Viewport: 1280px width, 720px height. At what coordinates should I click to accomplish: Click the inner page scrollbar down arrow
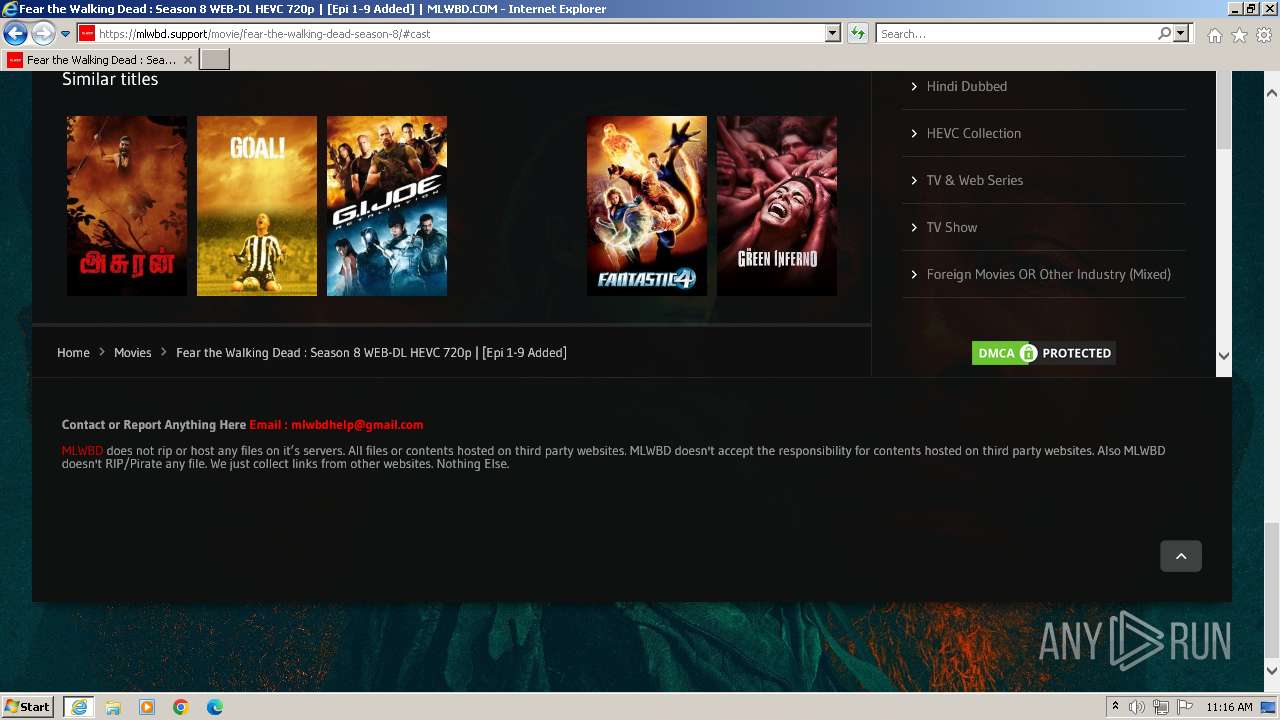click(x=1224, y=356)
